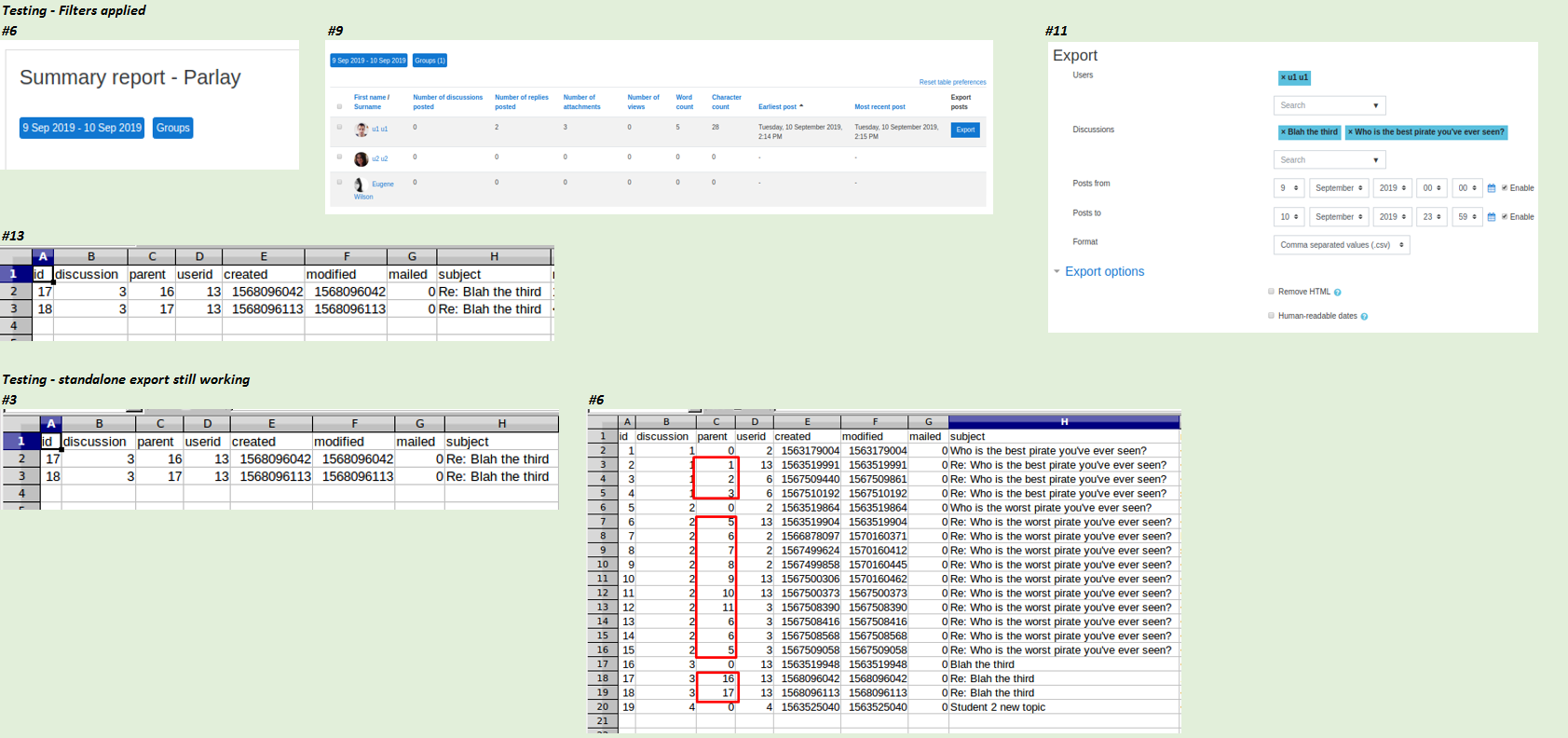
Task: Open Posts from month dropdown
Action: [x=1339, y=188]
